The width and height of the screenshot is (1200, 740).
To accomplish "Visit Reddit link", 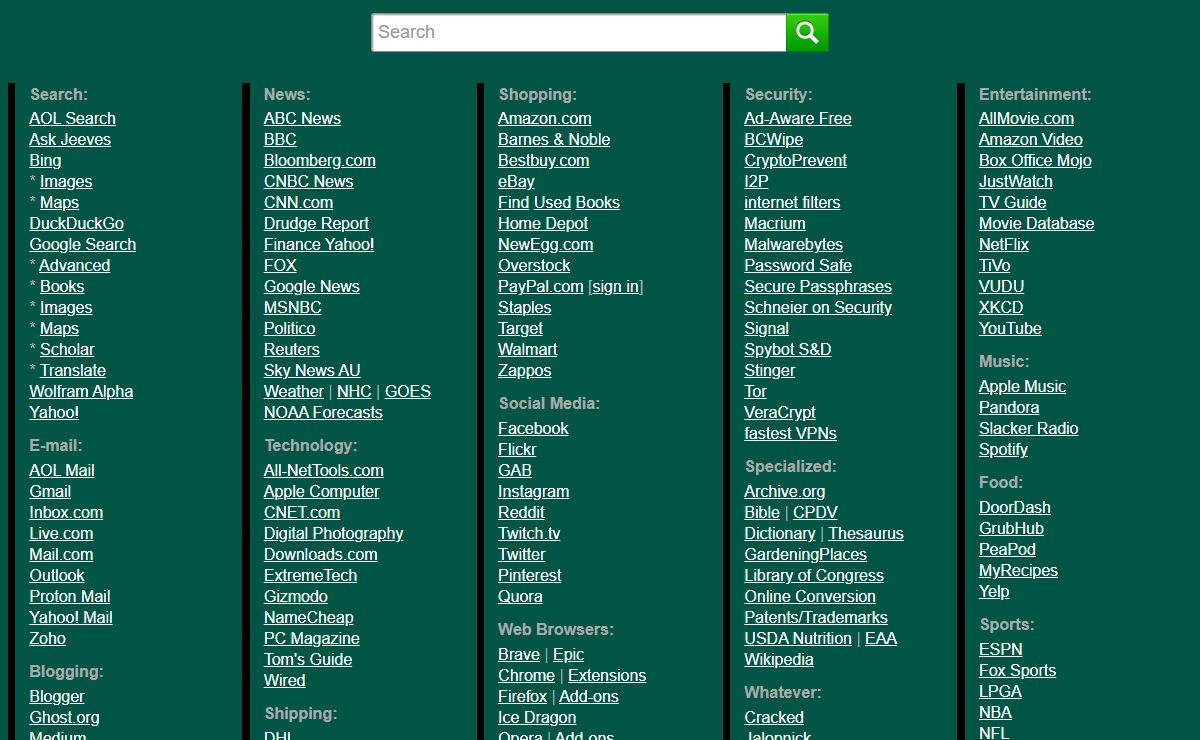I will point(521,512).
